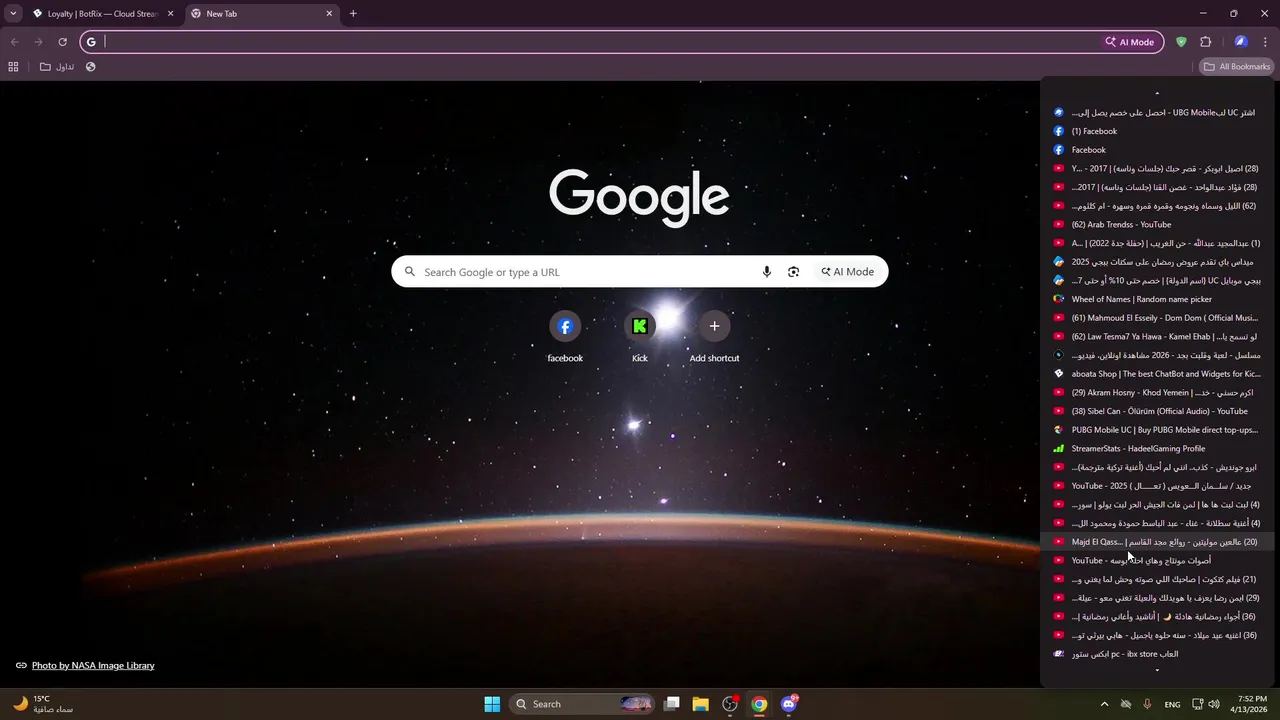Open the تداول bookmarks folder
The height and width of the screenshot is (720, 1280).
tap(57, 67)
